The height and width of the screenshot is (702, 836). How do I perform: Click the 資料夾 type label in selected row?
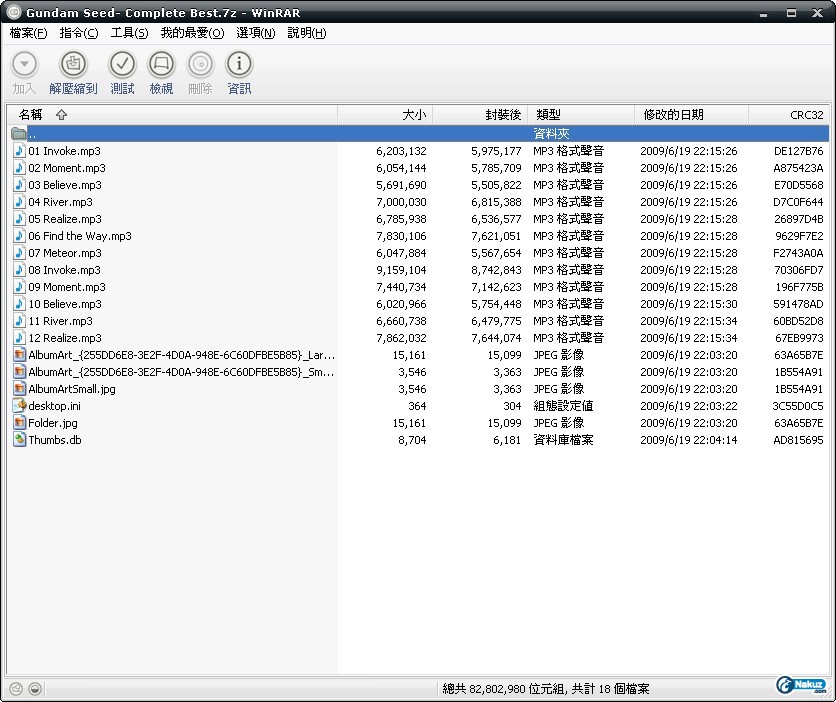coord(551,134)
